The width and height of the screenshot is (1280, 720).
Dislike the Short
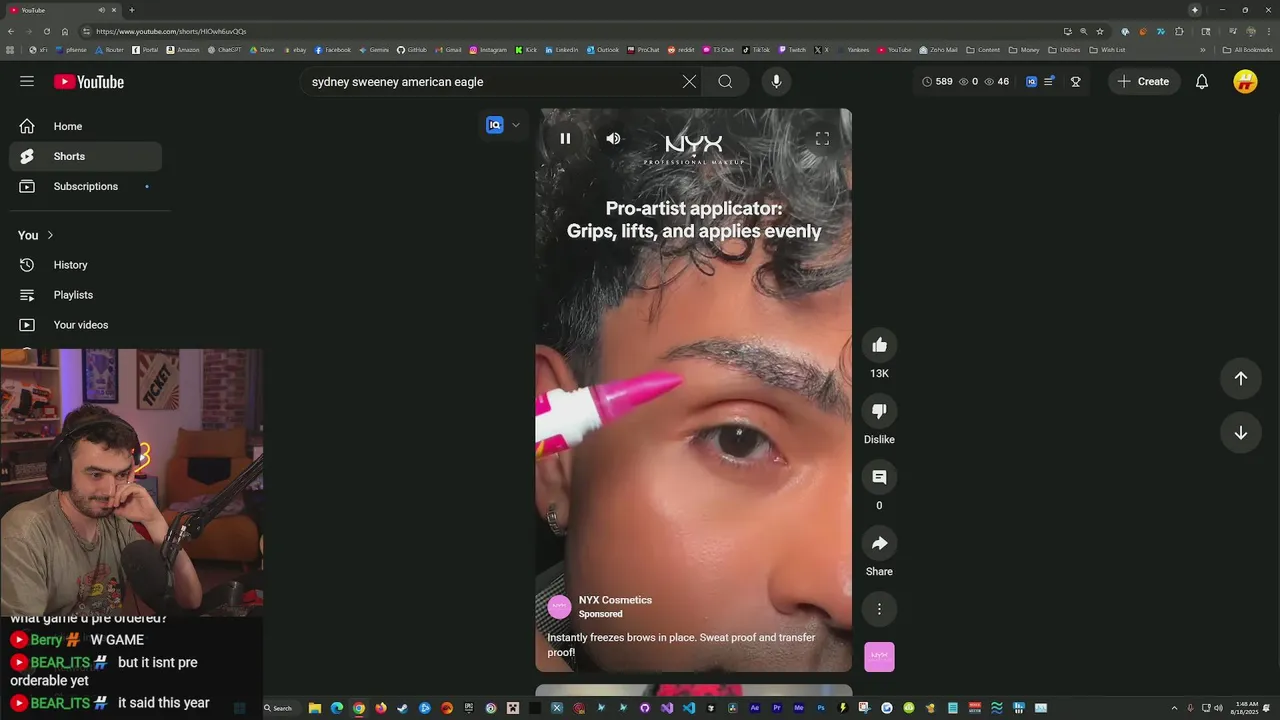click(x=879, y=411)
